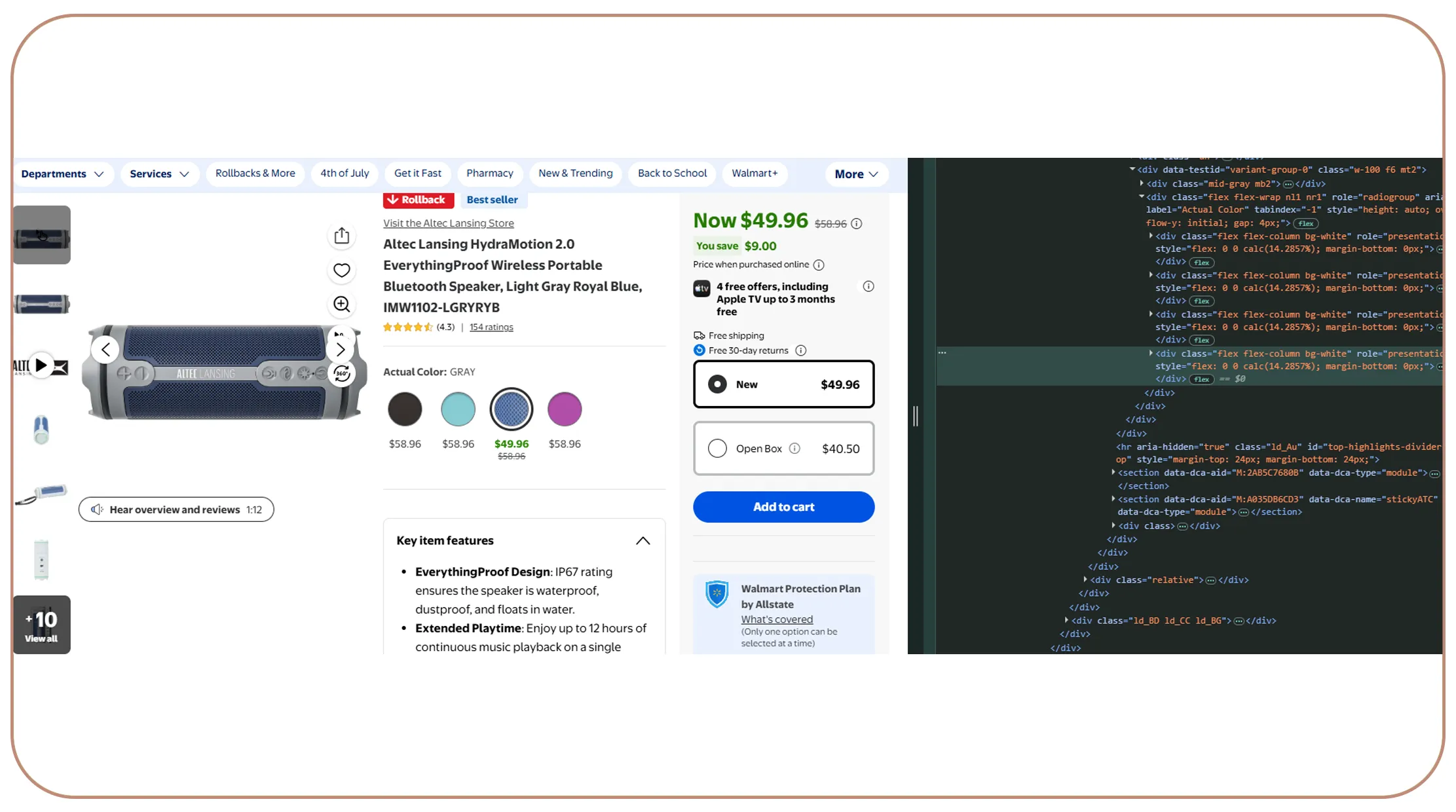Image resolution: width=1456 pixels, height=812 pixels.
Task: Expand the div class relative node
Action: tap(1085, 580)
